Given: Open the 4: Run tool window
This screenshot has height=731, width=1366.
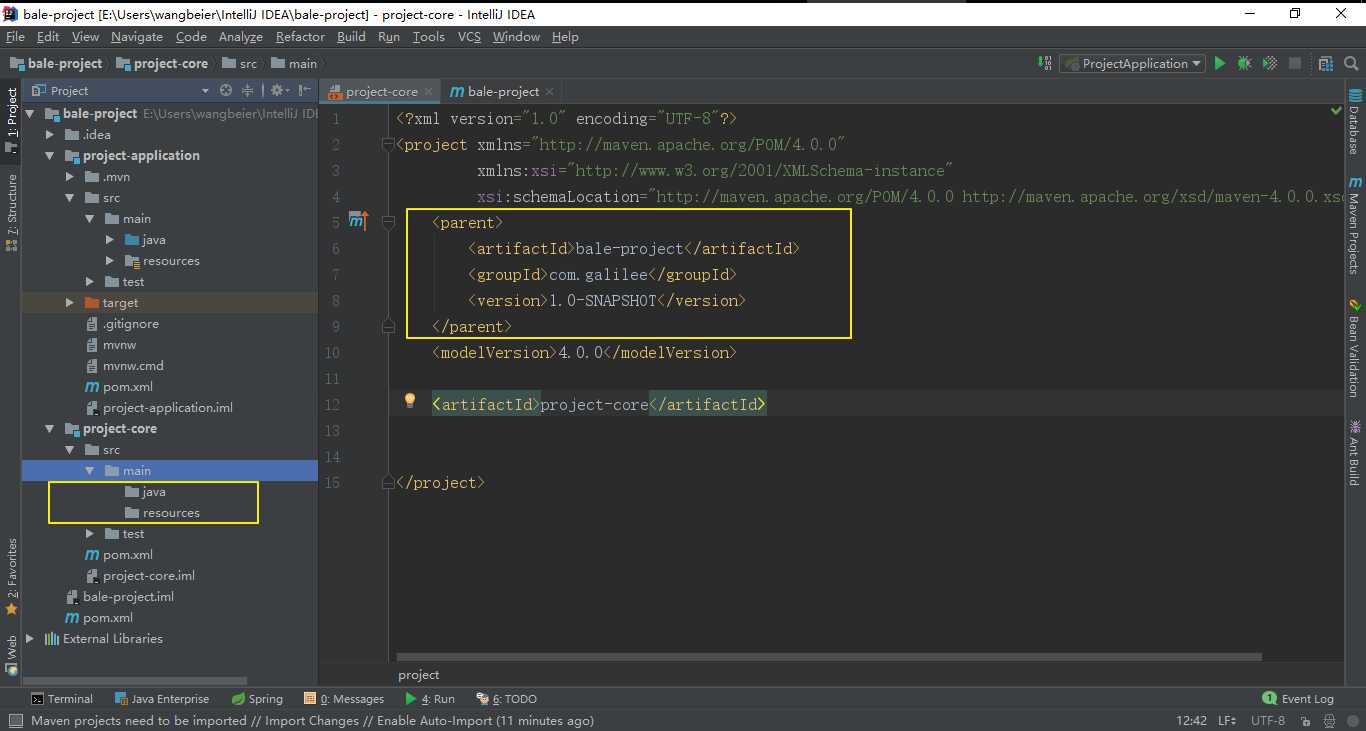Looking at the screenshot, I should (x=430, y=699).
